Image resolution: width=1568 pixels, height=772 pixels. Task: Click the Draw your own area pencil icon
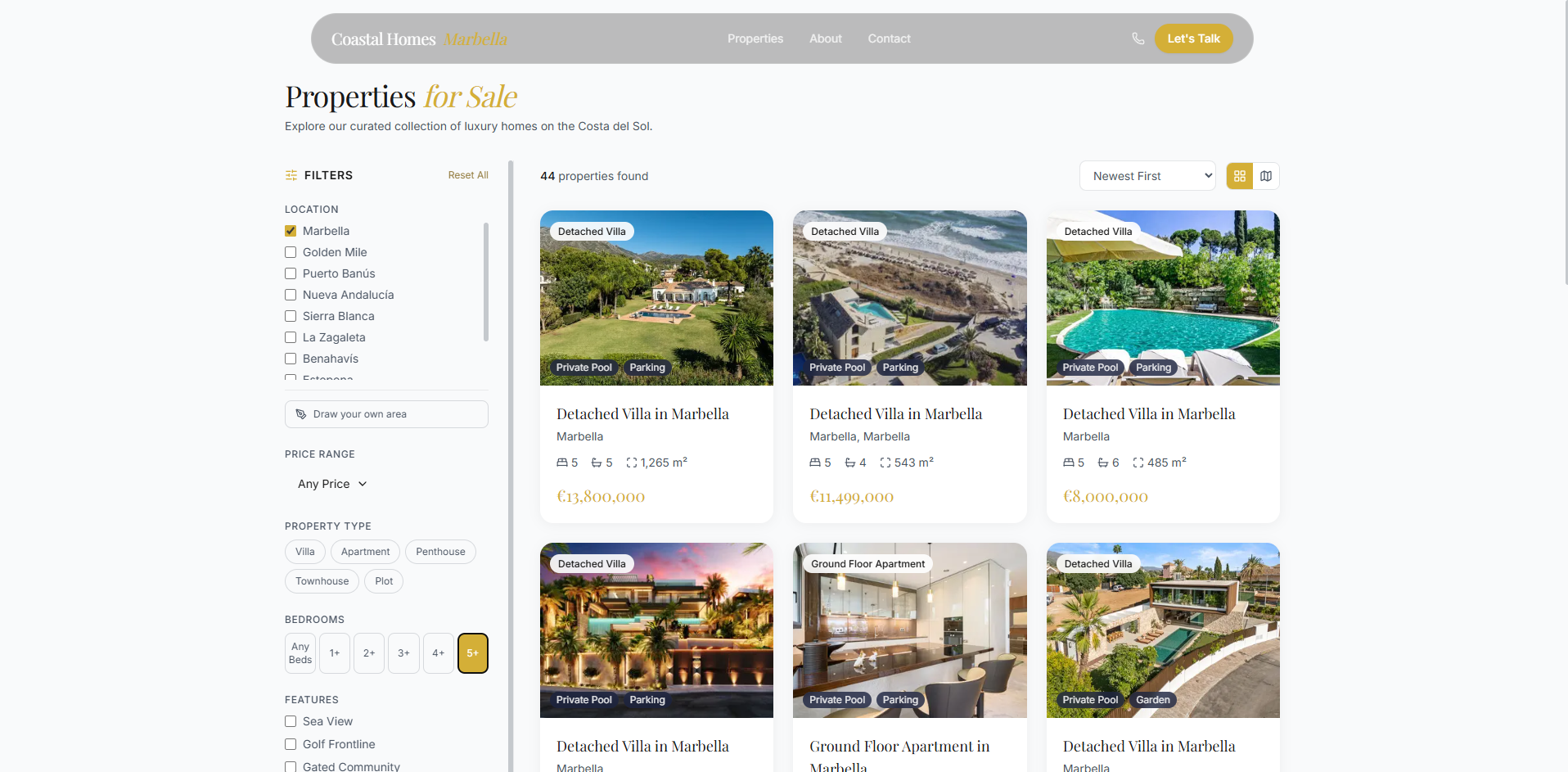(300, 413)
